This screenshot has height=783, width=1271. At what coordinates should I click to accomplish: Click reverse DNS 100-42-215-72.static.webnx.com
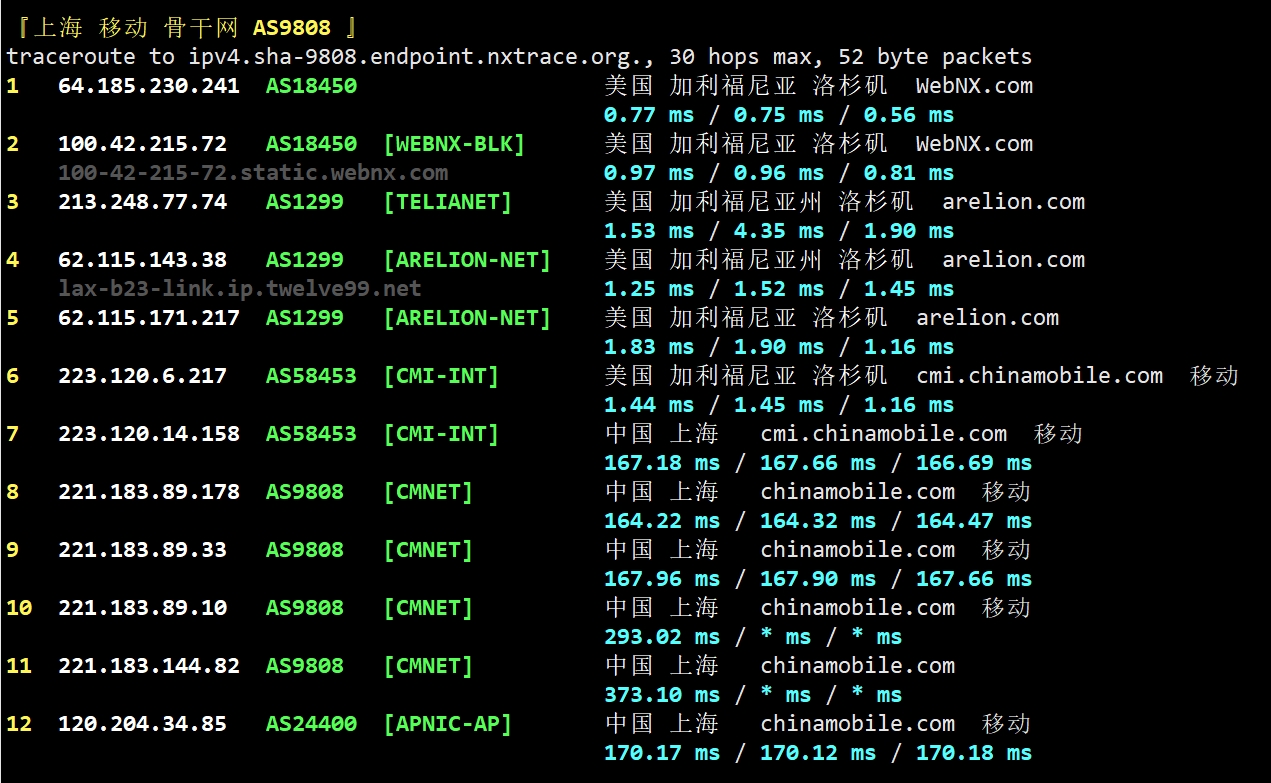253,173
